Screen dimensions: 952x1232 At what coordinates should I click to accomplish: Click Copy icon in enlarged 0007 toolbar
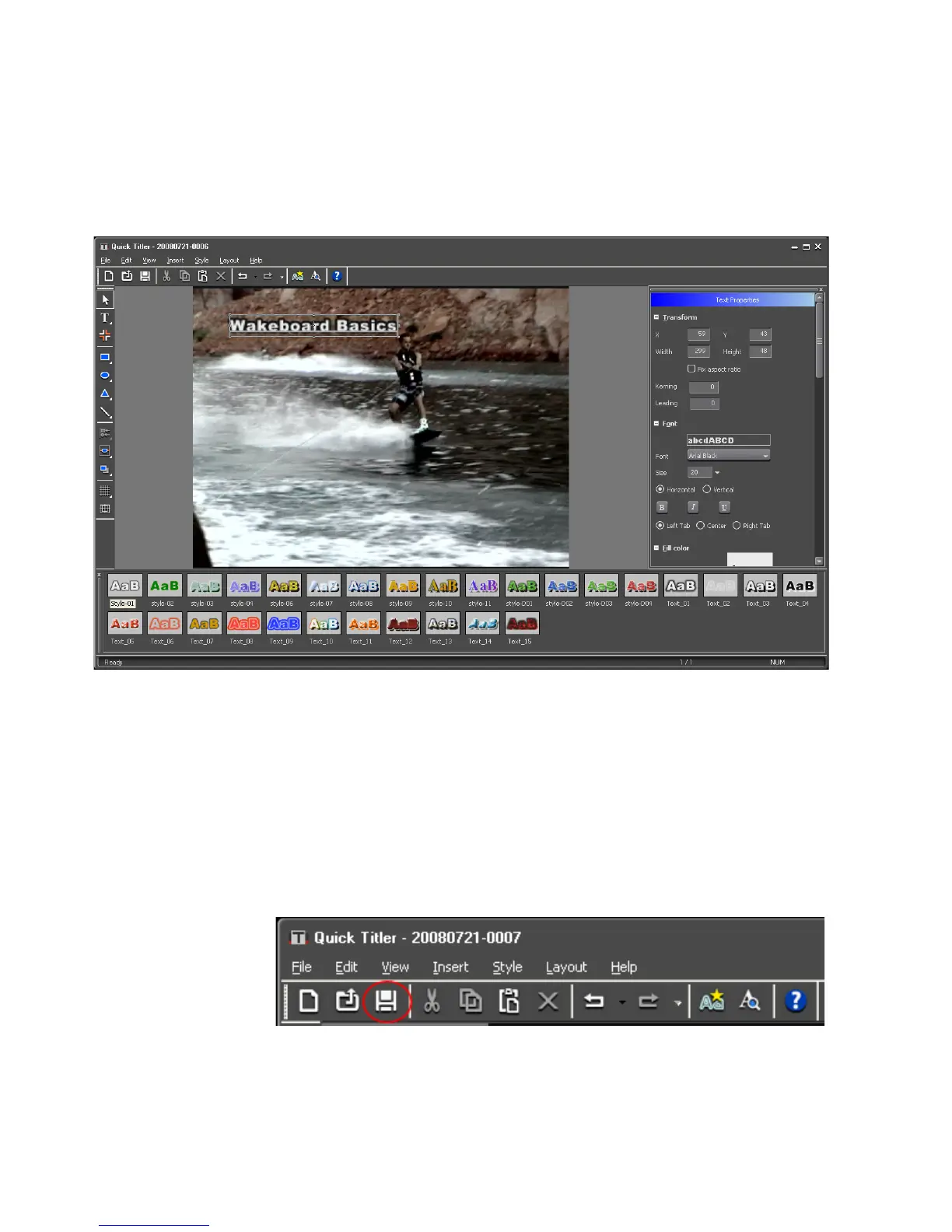(471, 1001)
